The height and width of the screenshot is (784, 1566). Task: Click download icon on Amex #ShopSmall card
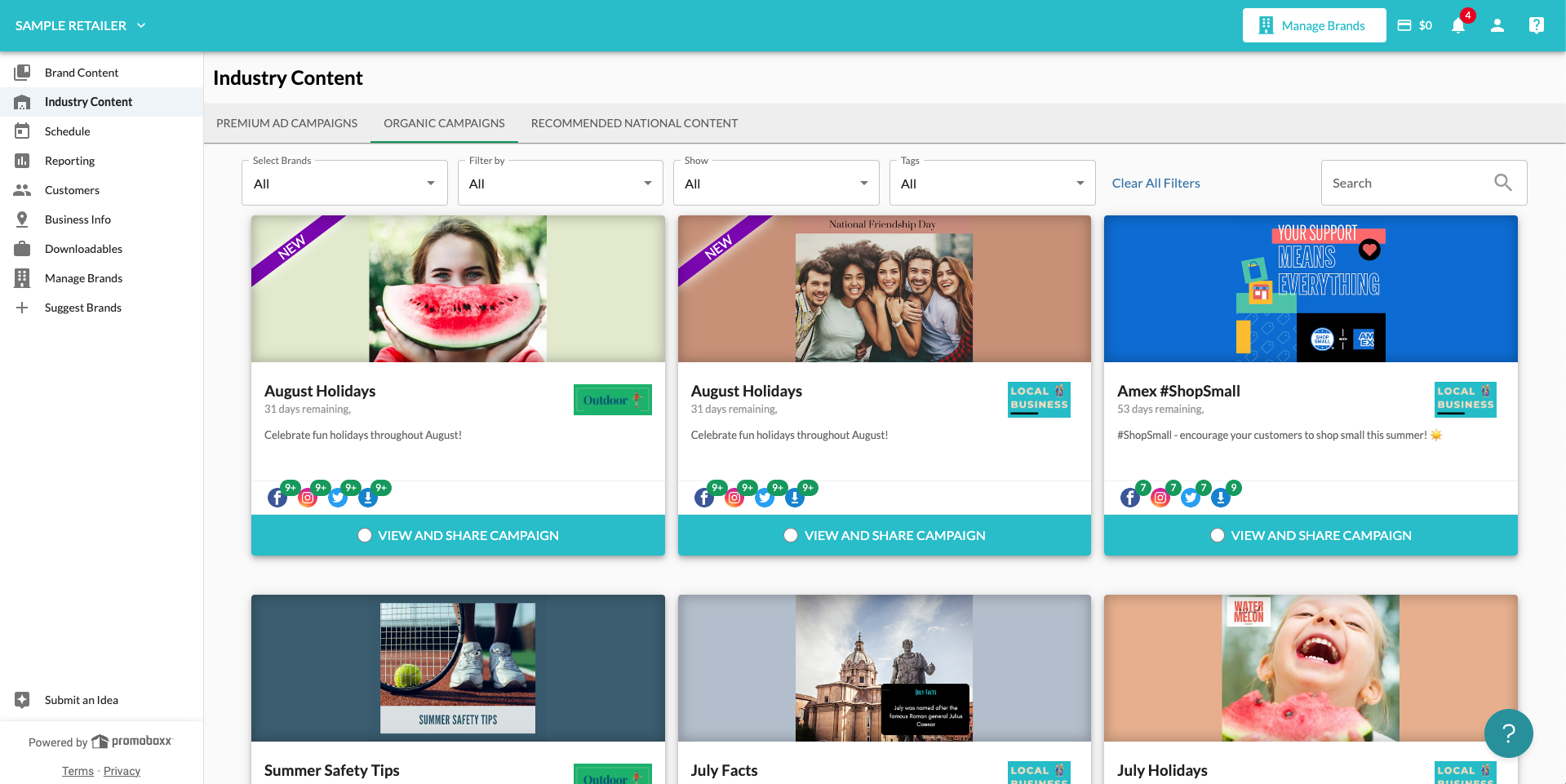(1221, 497)
